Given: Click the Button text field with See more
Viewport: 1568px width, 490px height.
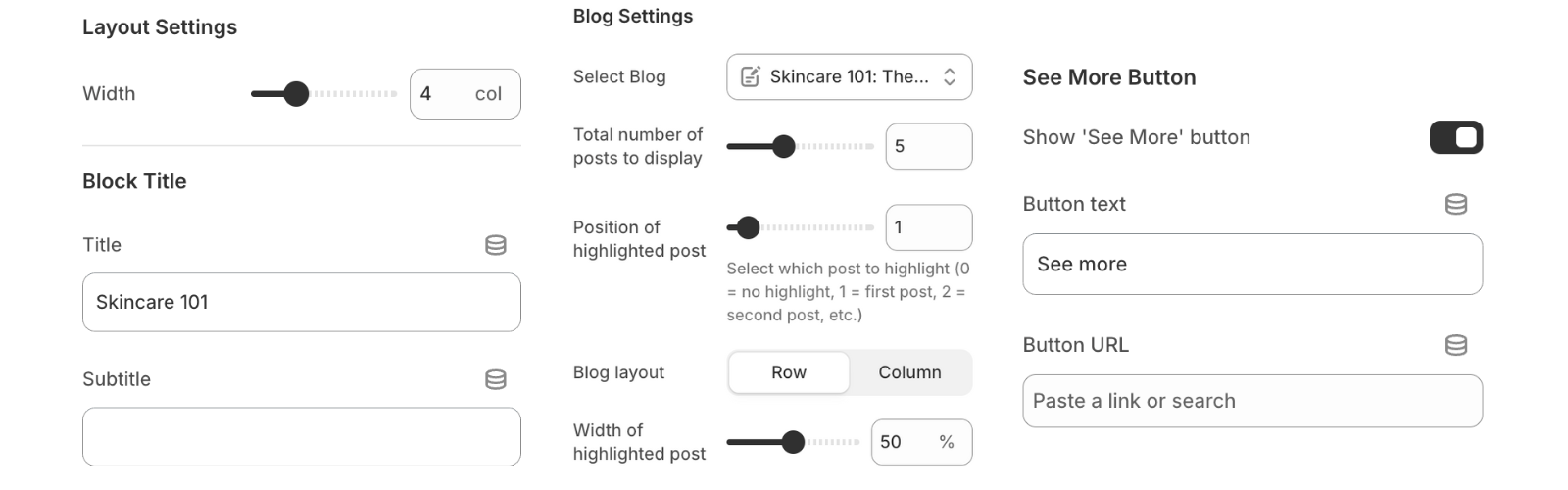Looking at the screenshot, I should [x=1251, y=265].
